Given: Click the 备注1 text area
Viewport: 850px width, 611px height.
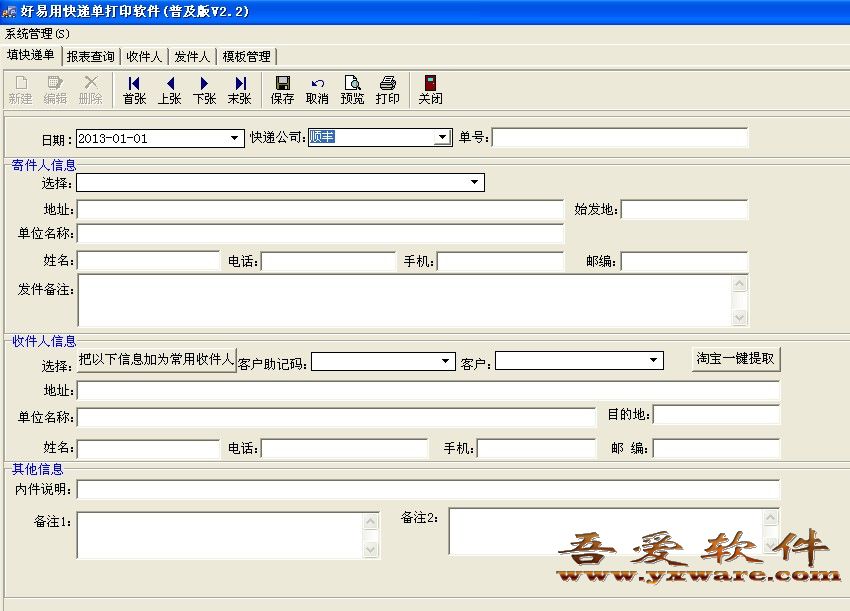Looking at the screenshot, I should pyautogui.click(x=220, y=535).
